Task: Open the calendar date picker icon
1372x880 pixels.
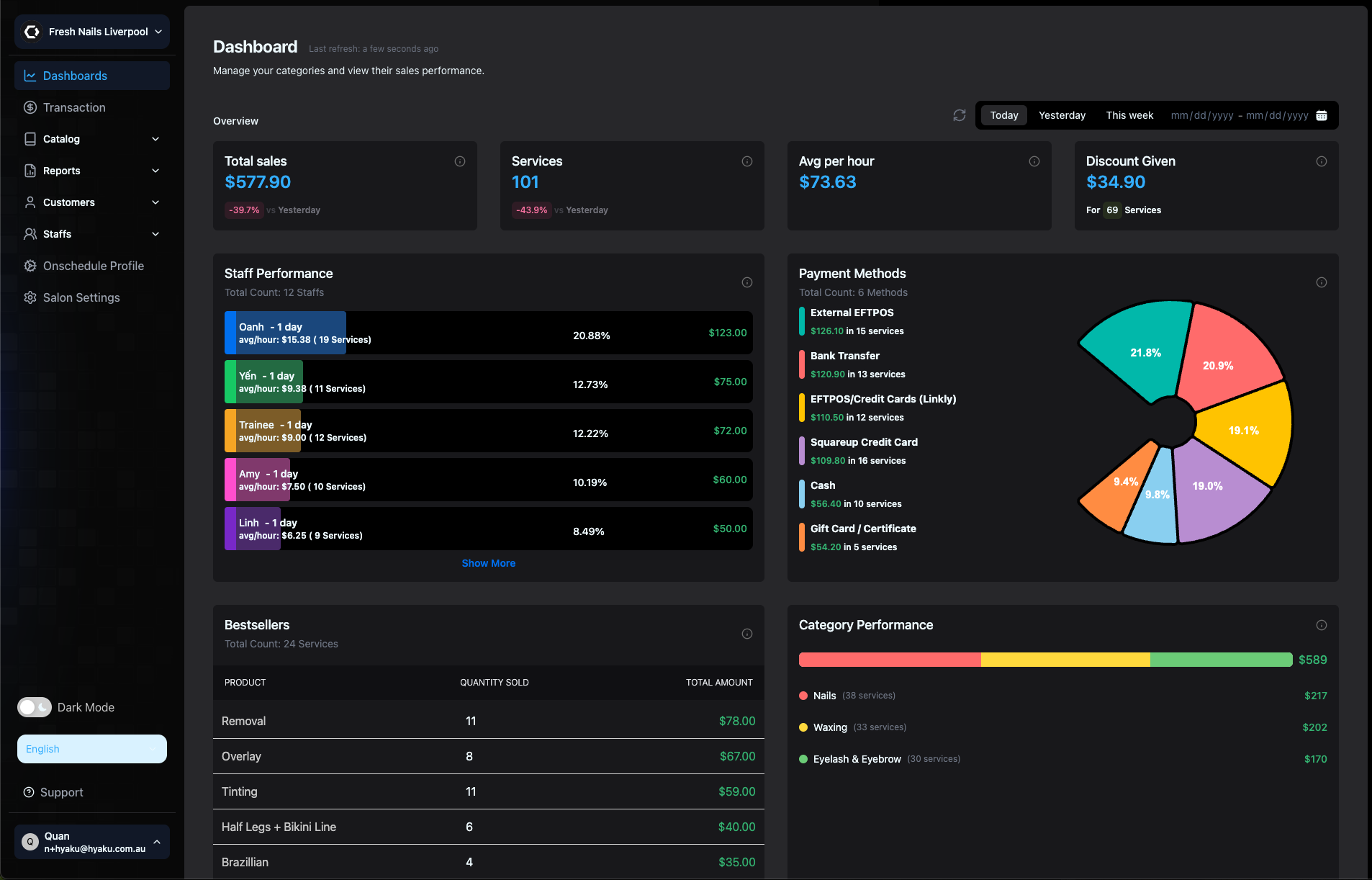Action: coord(1322,115)
